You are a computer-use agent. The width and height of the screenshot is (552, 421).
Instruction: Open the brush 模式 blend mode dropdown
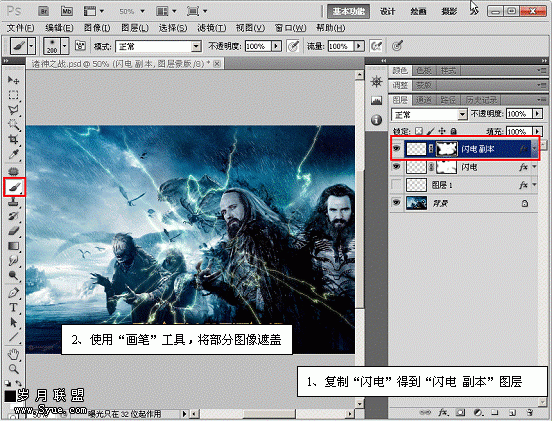(158, 46)
